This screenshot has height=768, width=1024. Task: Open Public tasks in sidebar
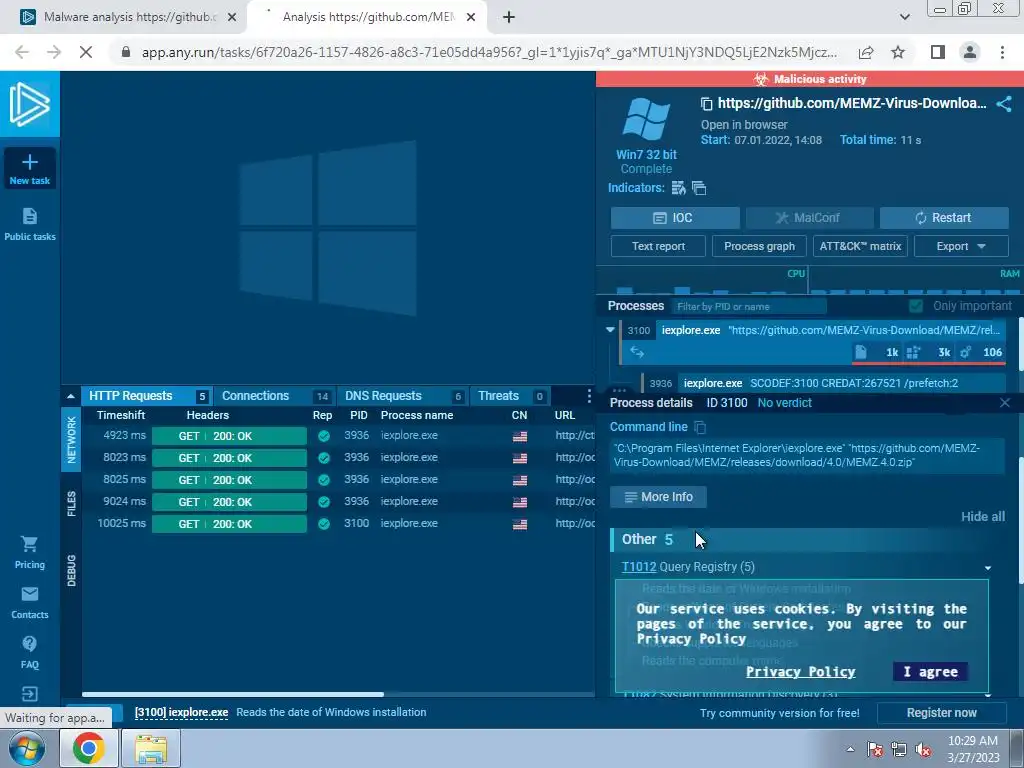pos(29,224)
